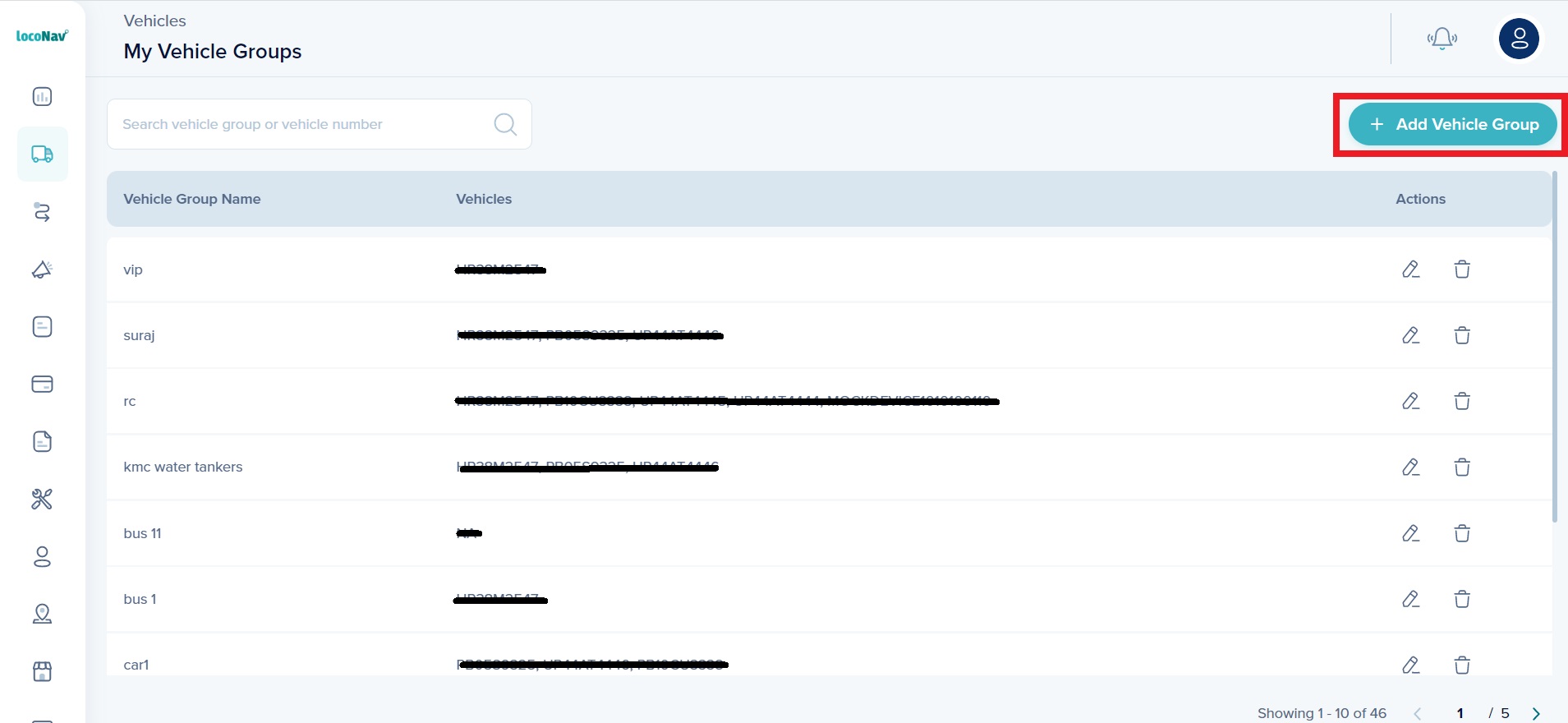Open the alerts megaphone sidebar icon
Image resolution: width=1568 pixels, height=723 pixels.
coord(42,269)
